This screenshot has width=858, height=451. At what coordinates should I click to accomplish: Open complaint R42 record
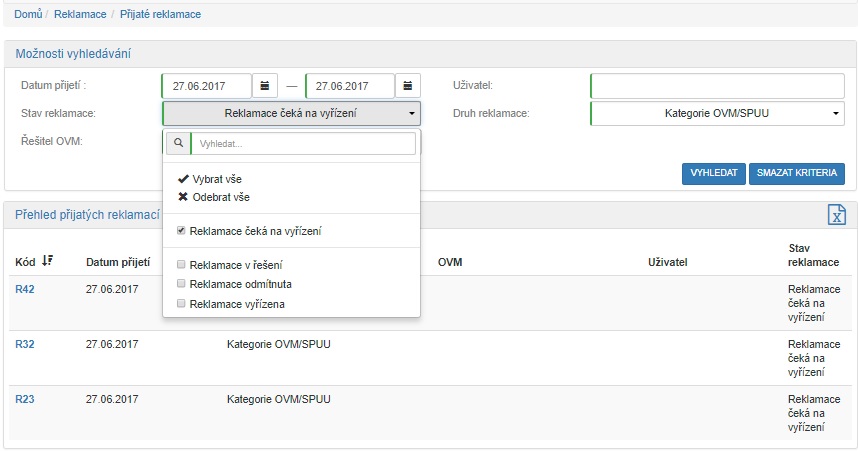click(x=25, y=289)
